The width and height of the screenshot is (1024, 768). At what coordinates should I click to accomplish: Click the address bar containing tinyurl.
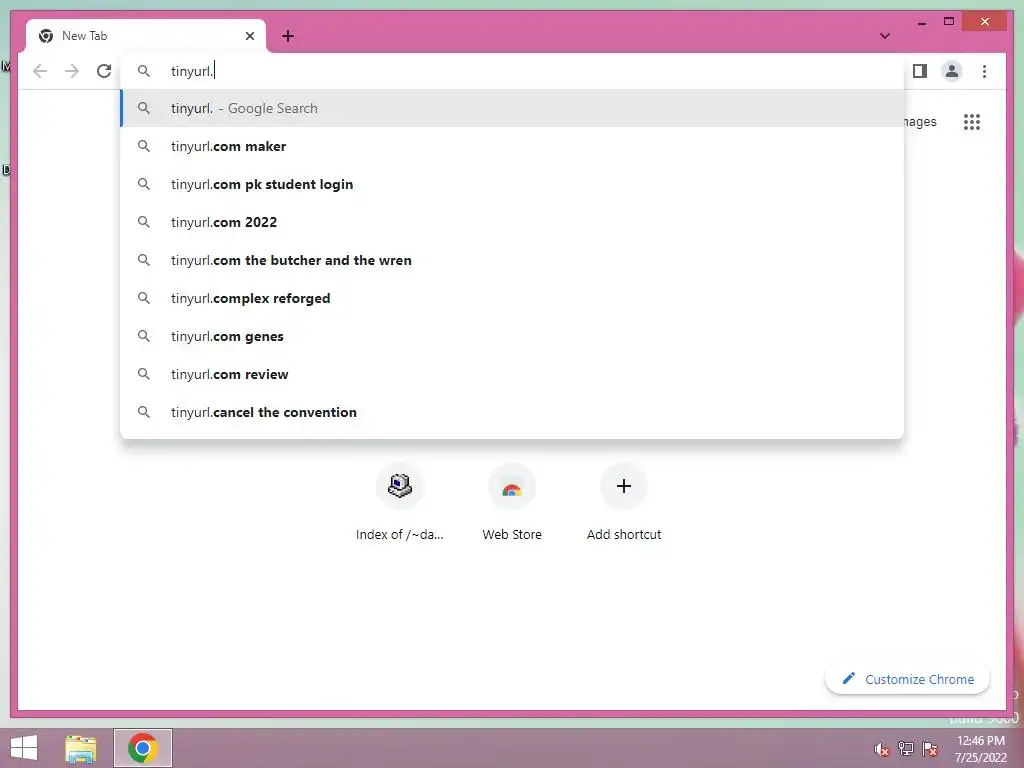[513, 71]
